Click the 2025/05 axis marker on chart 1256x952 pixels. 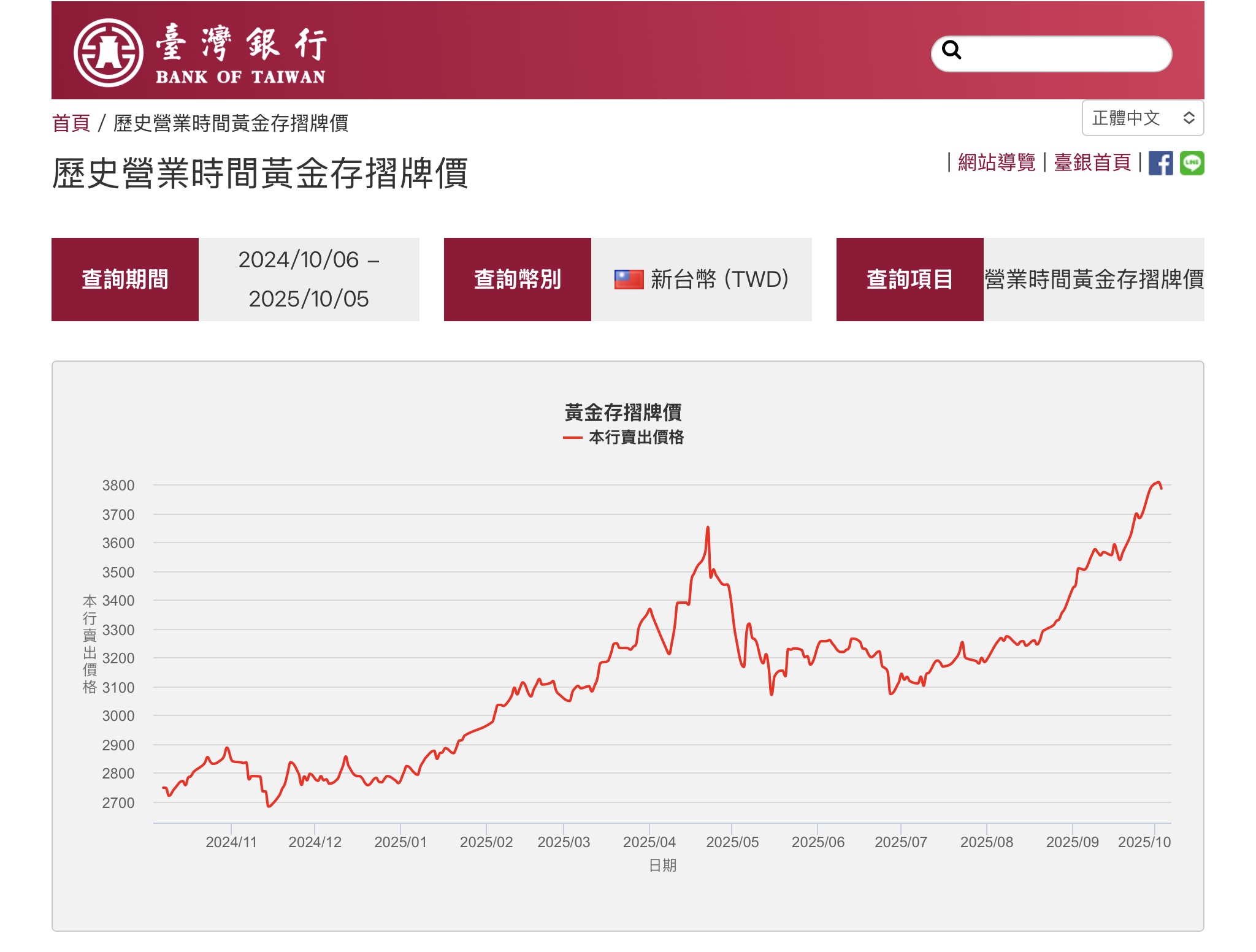pos(732,842)
